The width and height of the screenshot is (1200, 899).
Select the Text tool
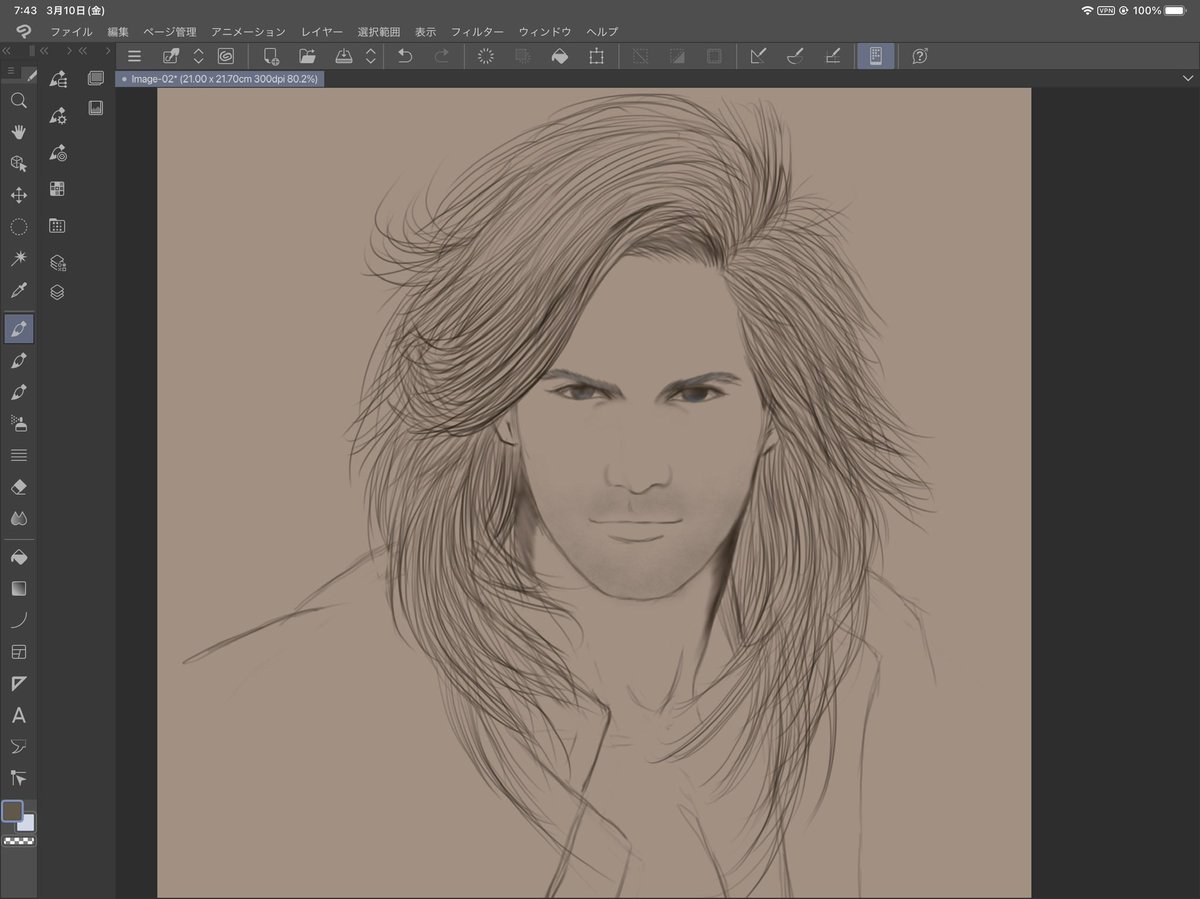(18, 716)
